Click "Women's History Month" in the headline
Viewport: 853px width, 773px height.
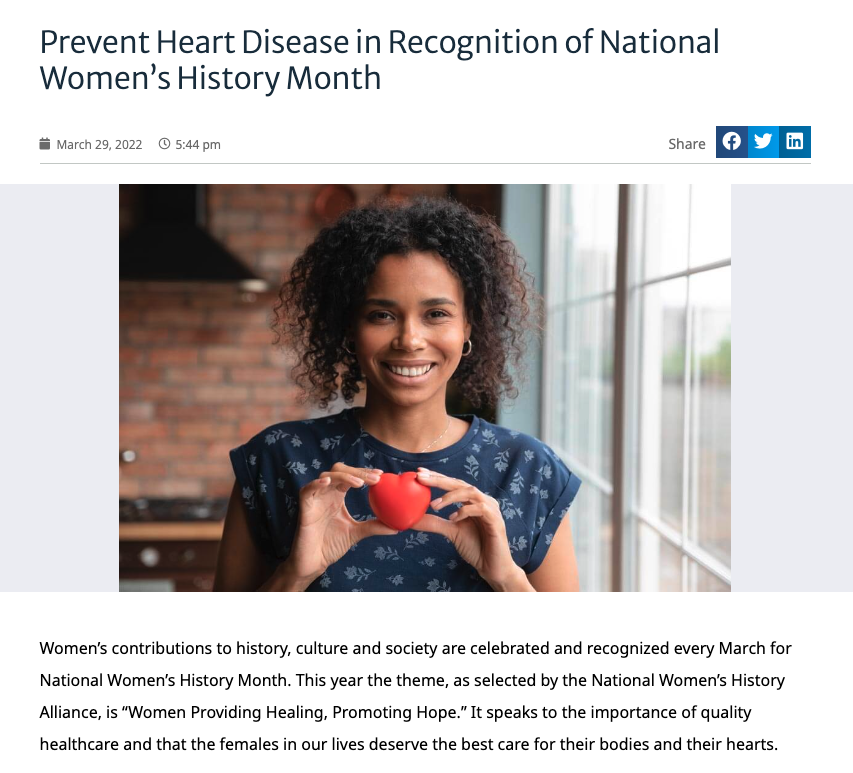pyautogui.click(x=210, y=78)
